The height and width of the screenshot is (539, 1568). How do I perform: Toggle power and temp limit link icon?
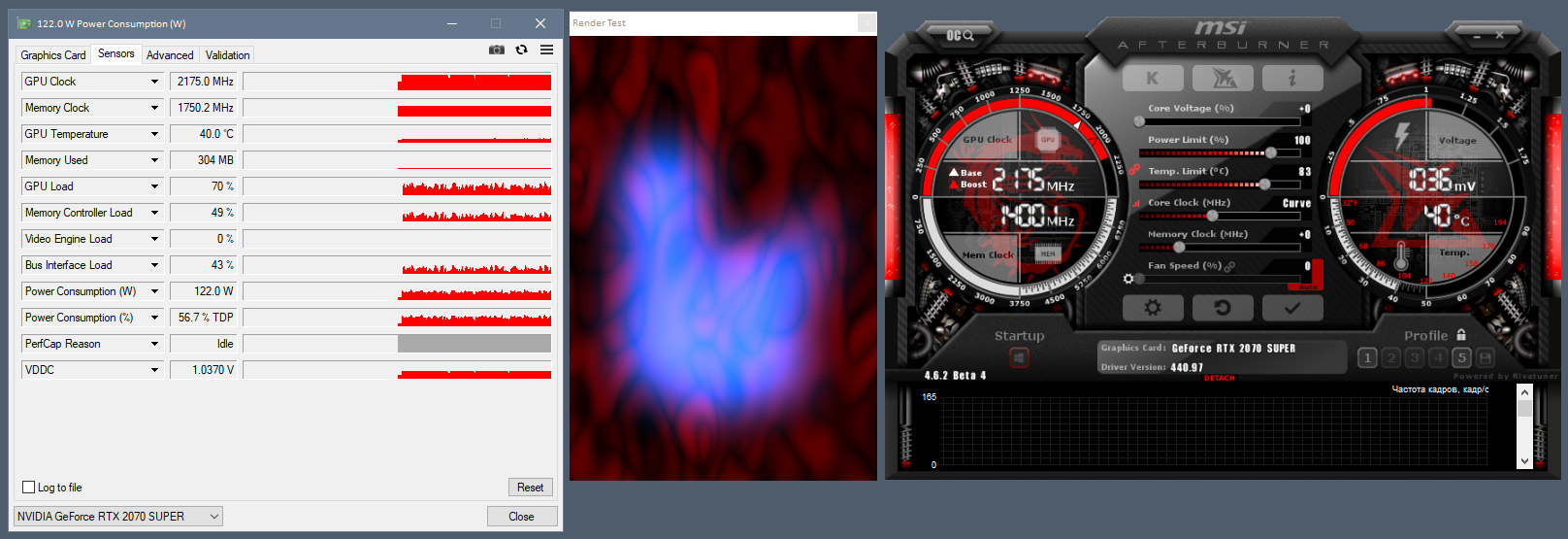point(1134,169)
